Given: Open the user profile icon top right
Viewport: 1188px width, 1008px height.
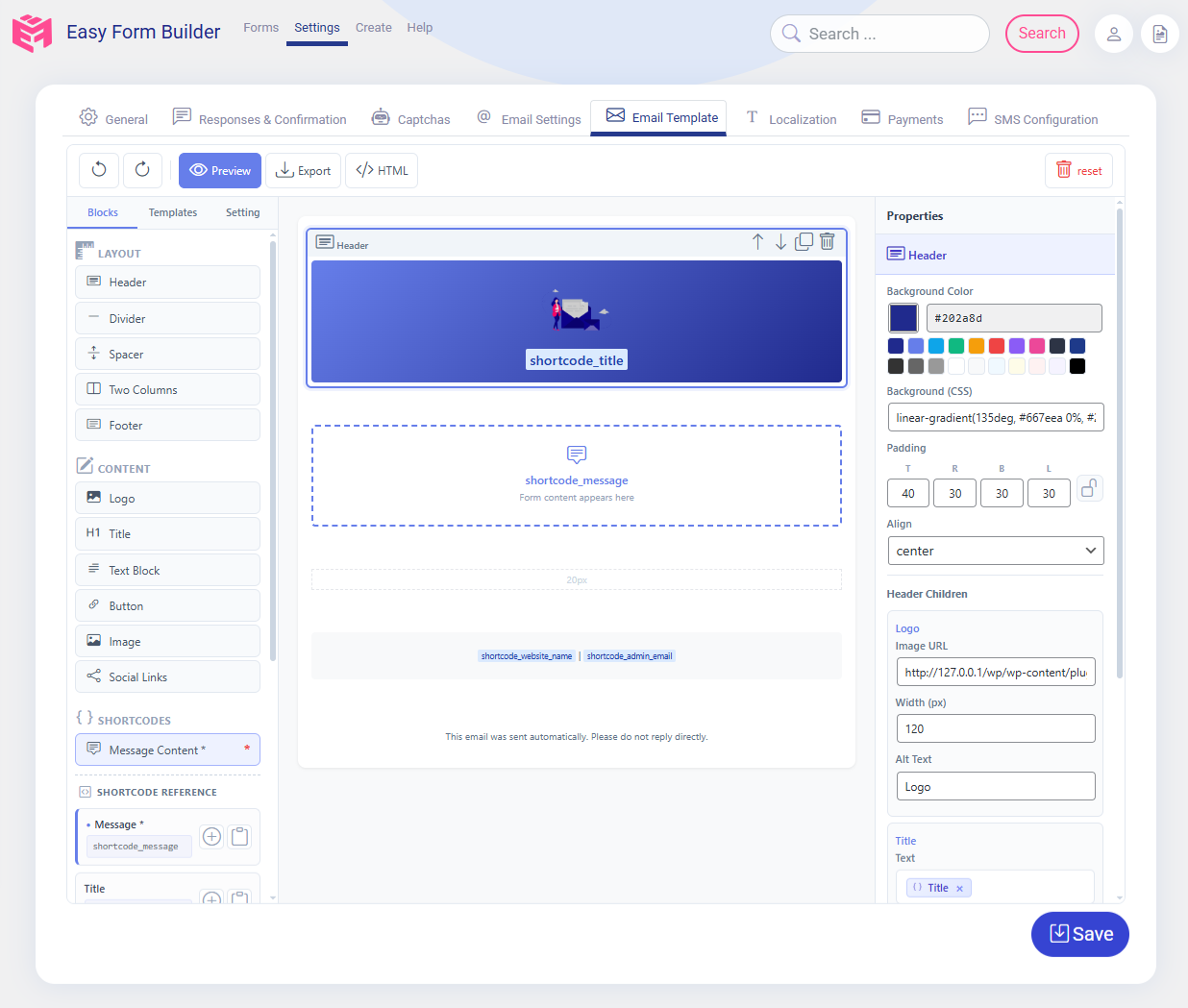Looking at the screenshot, I should tap(1113, 33).
